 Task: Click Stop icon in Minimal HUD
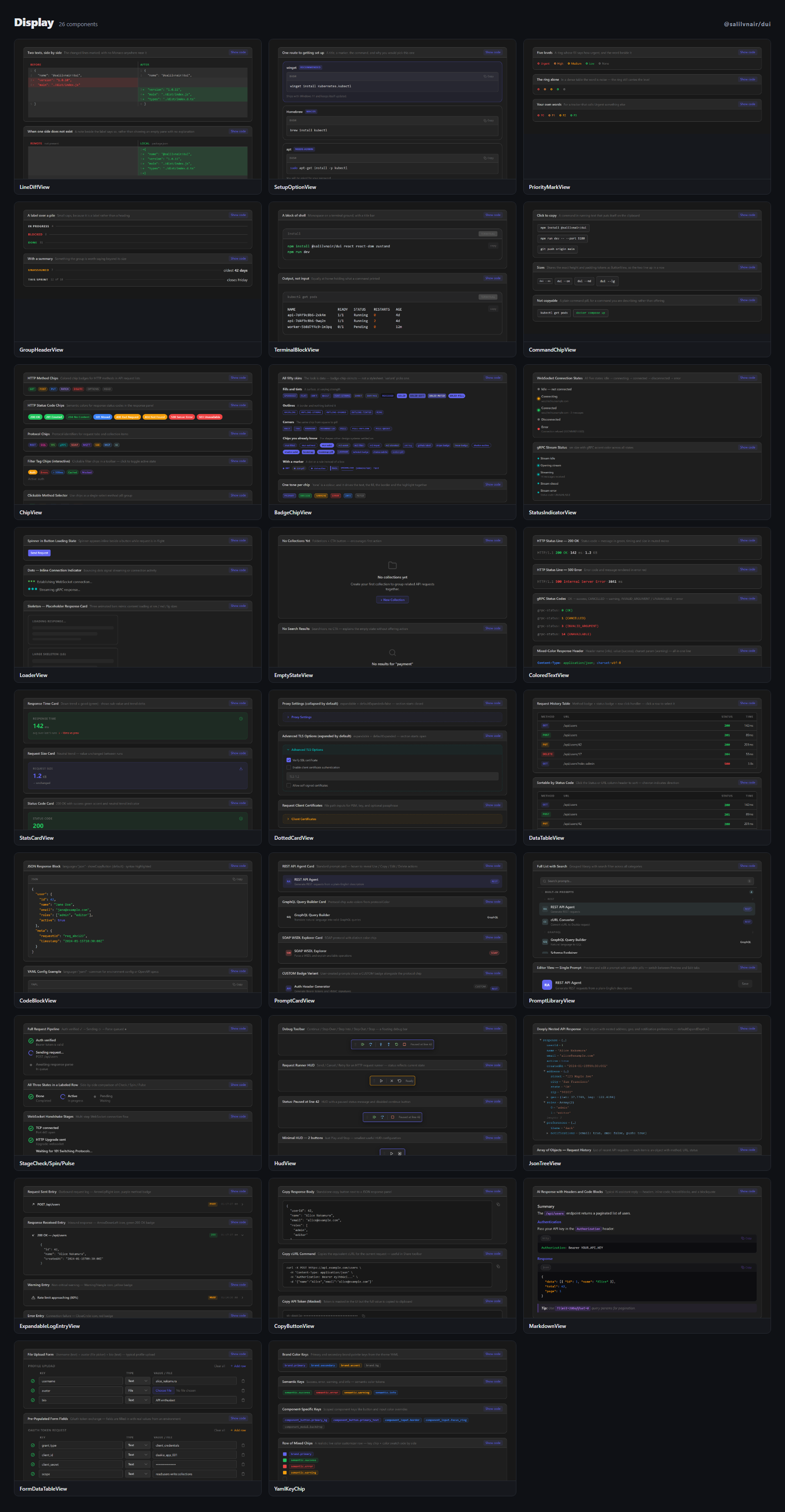(400, 1154)
